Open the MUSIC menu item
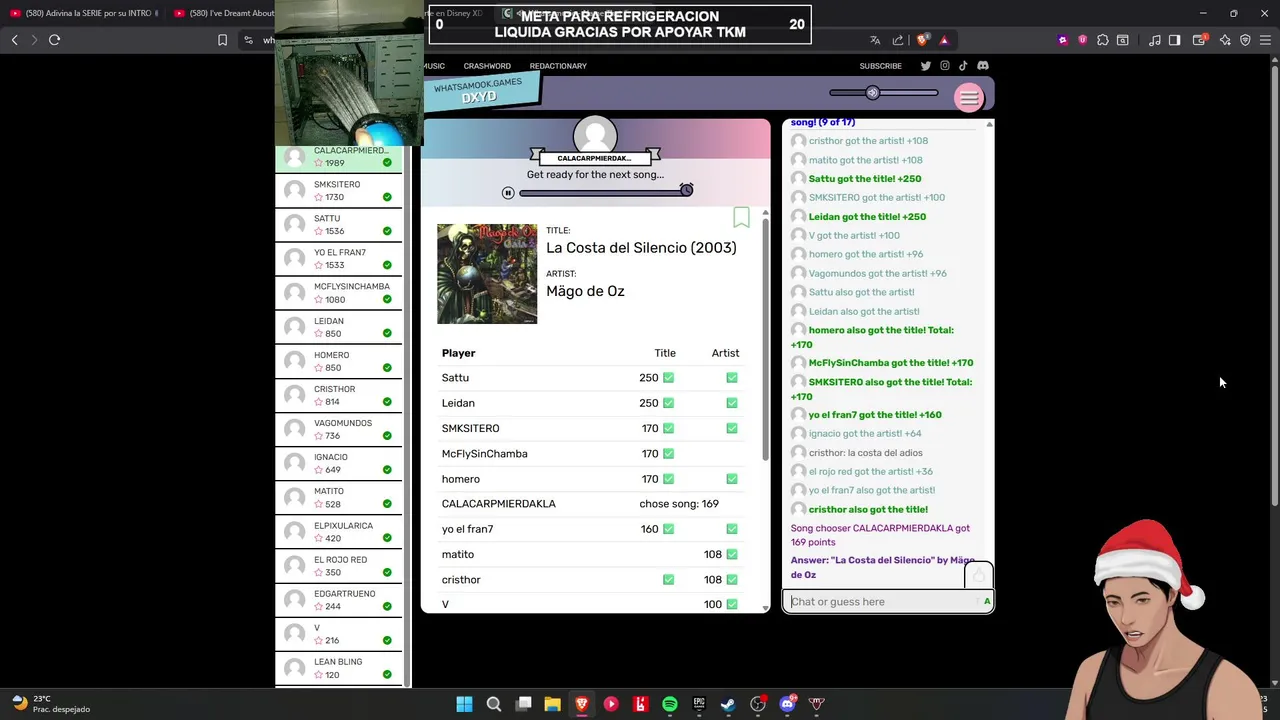 point(434,66)
